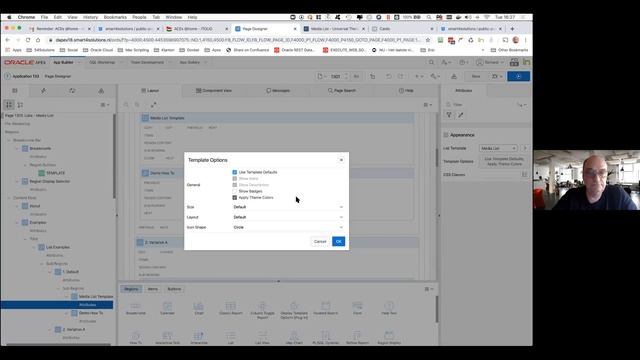Open the Bookmarks menu in macOS menu bar
640x360 pixels.
pos(115,18)
